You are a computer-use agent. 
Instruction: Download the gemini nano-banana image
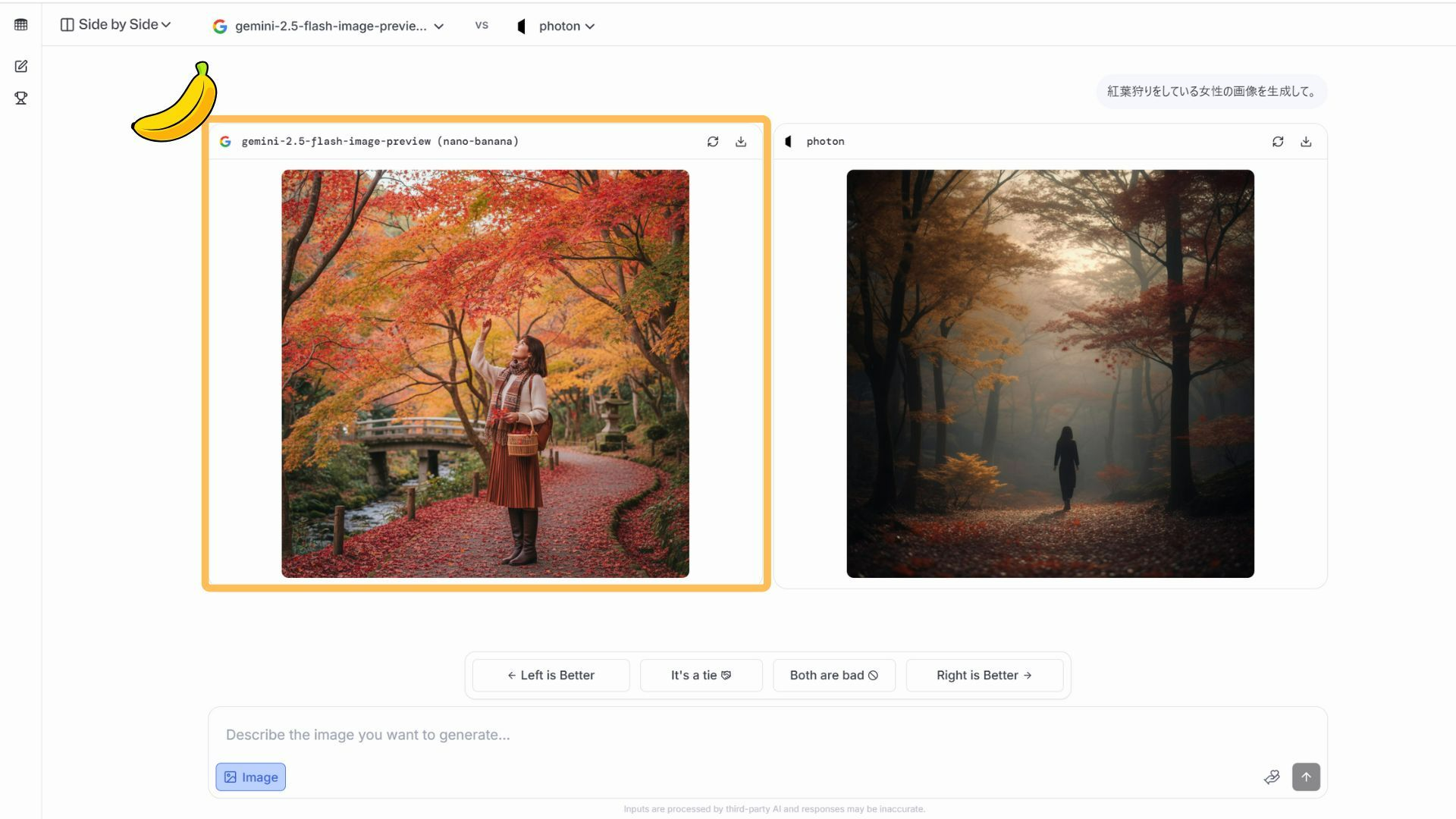point(741,142)
